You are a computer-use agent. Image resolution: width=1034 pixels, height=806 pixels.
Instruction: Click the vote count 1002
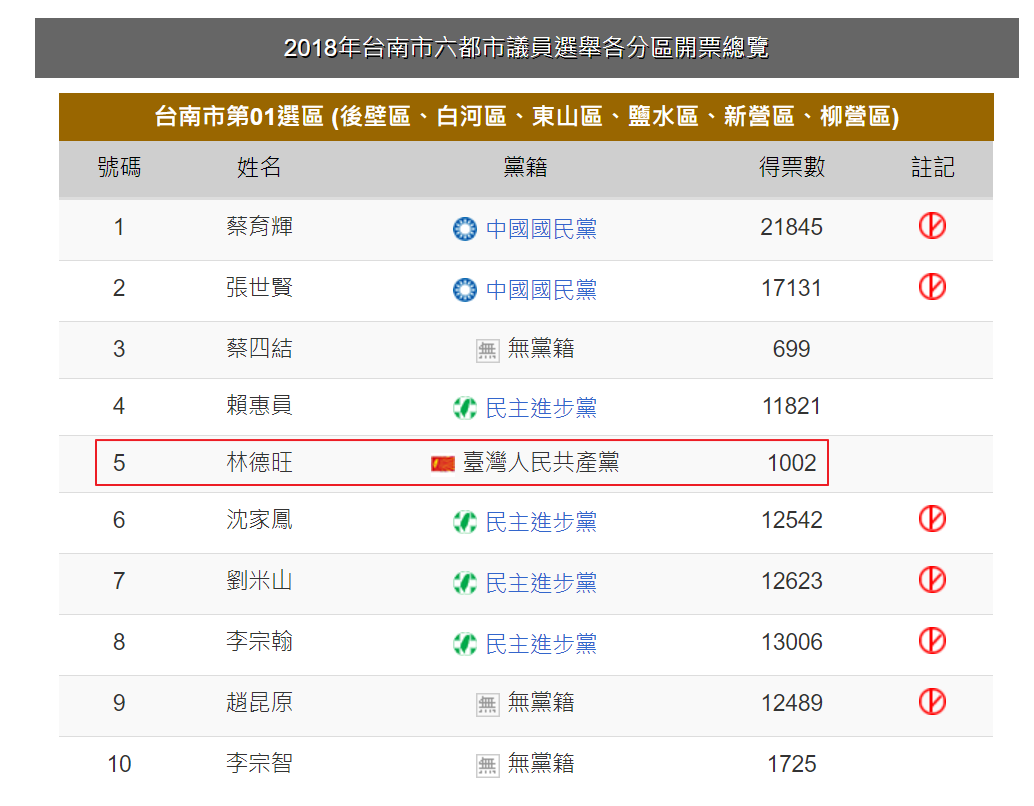point(791,463)
